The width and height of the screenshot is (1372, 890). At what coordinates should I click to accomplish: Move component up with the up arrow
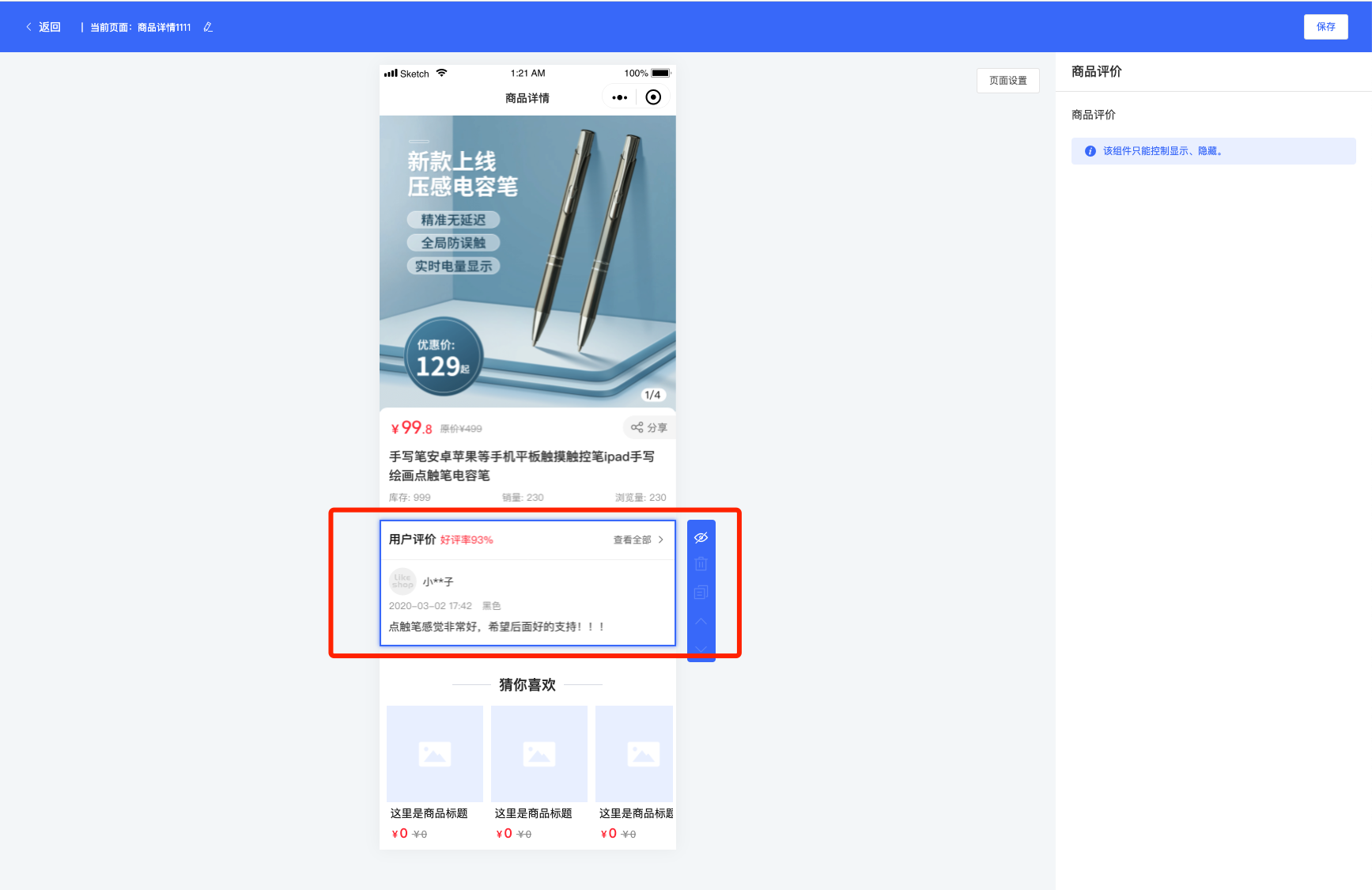tap(701, 622)
